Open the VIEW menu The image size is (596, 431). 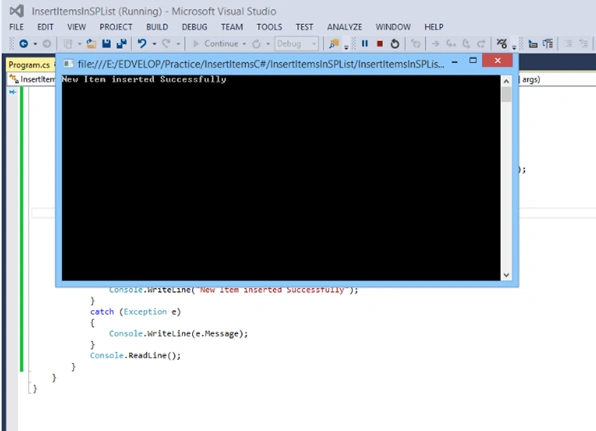pyautogui.click(x=76, y=27)
